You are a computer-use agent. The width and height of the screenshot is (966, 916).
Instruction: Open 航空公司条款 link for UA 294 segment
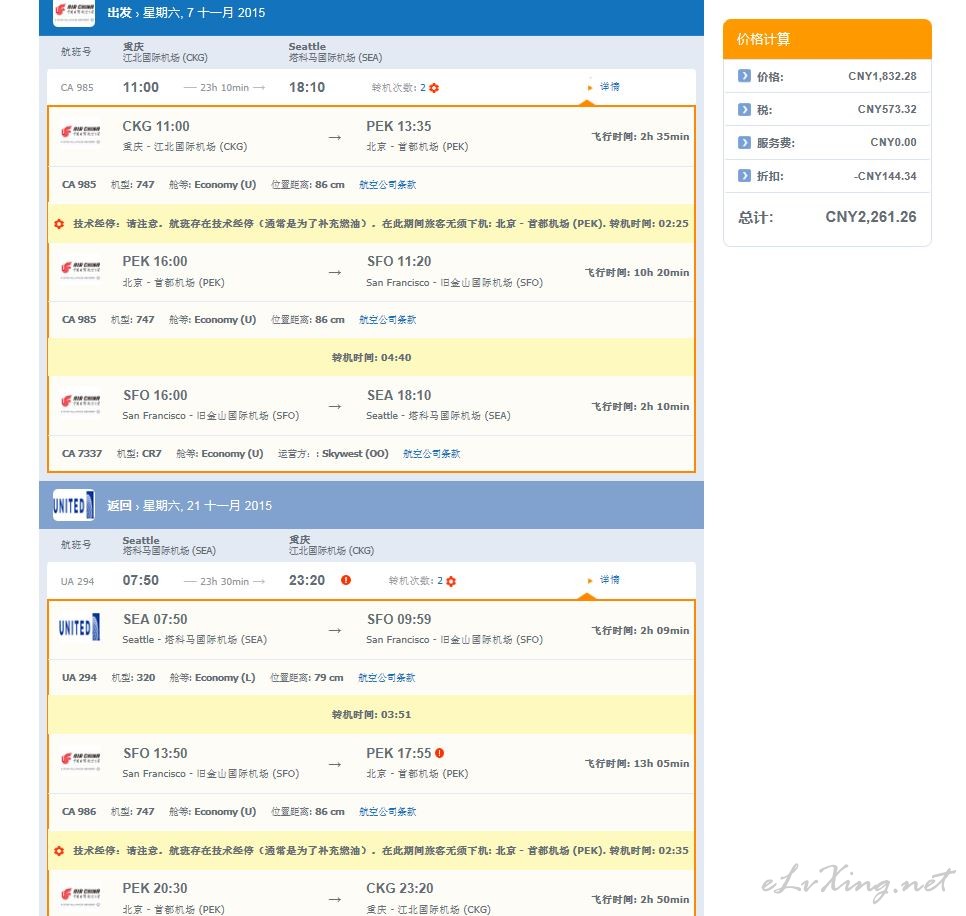(387, 678)
